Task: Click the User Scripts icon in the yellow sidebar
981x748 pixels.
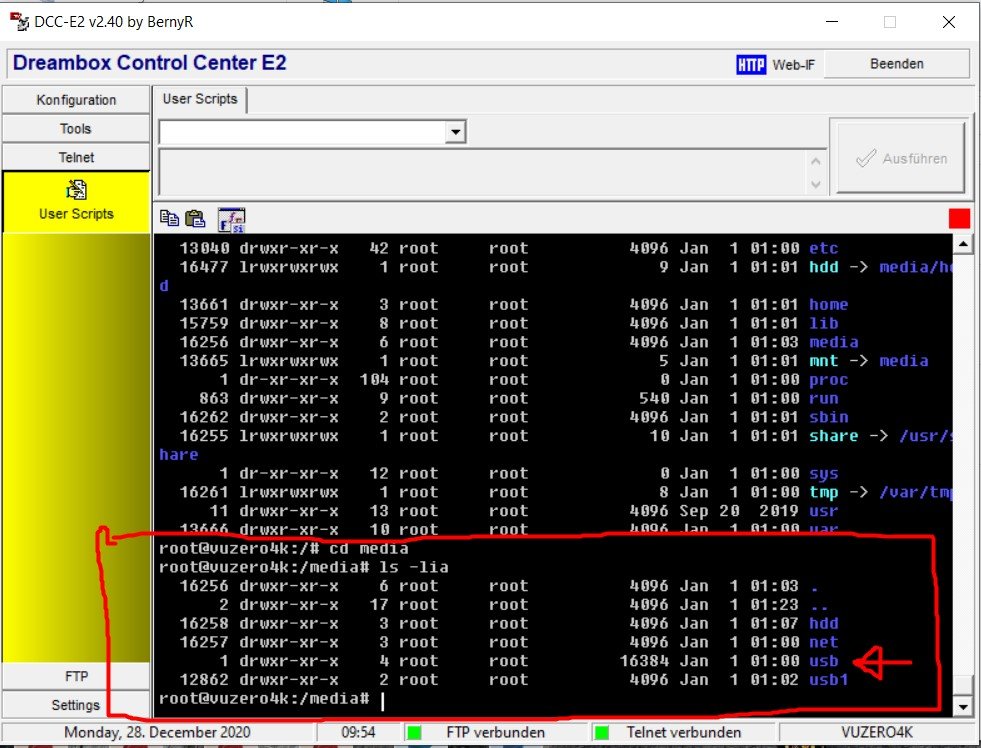Action: coord(76,190)
